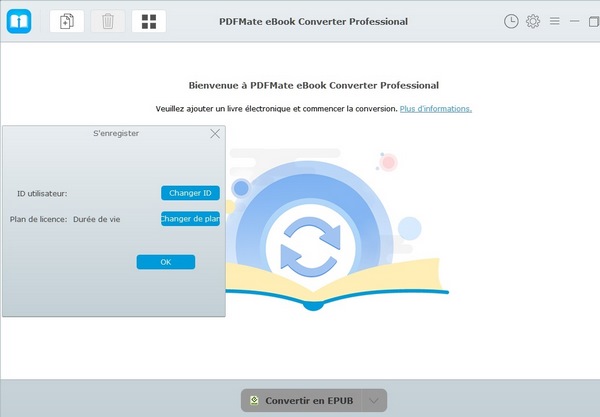Switch to grid library view icon
600x417 pixels.
[x=149, y=21]
